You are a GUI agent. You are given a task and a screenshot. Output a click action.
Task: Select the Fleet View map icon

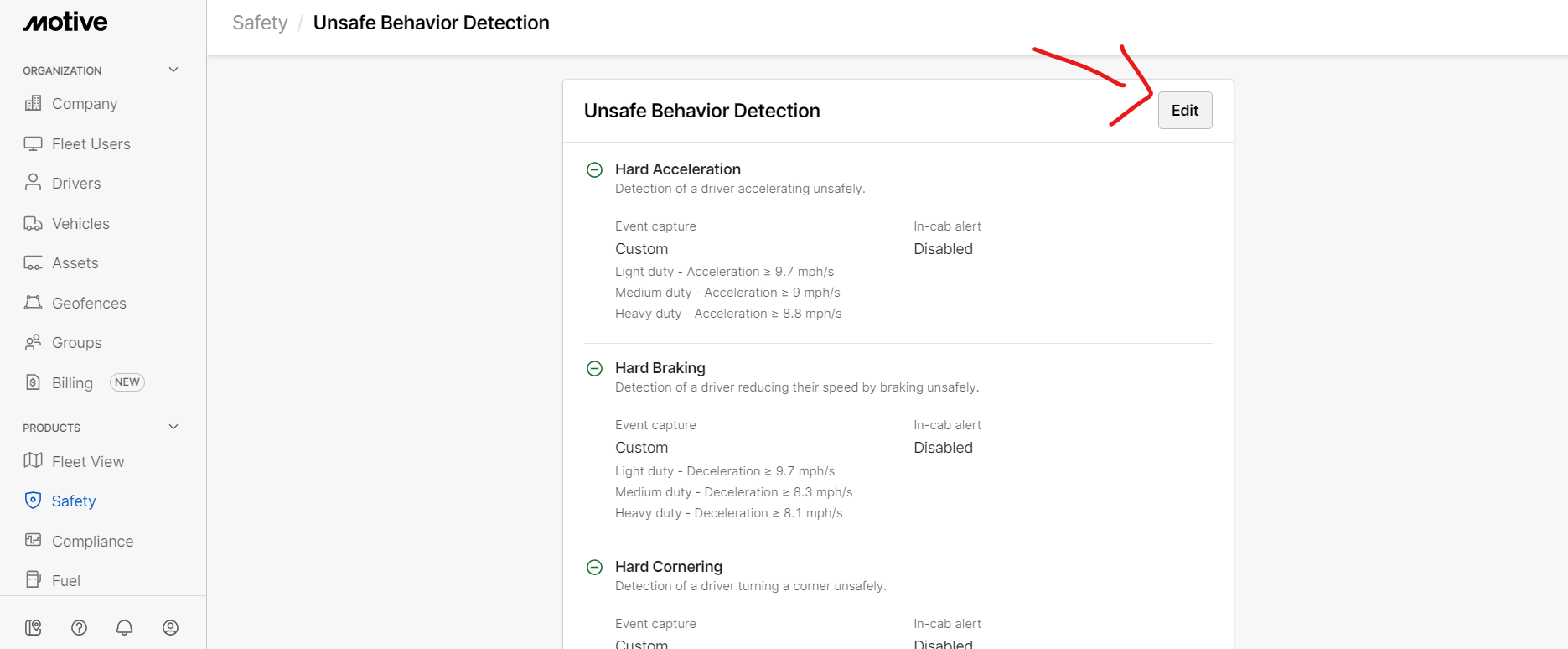coord(33,461)
